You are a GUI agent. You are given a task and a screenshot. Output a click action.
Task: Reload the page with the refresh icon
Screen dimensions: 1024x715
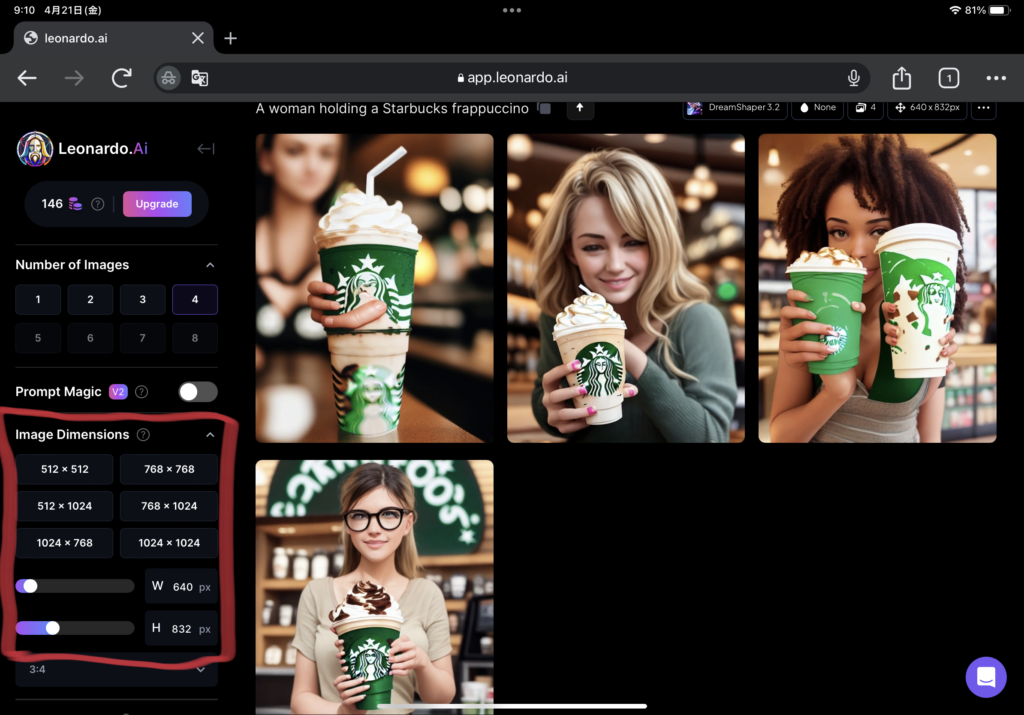122,78
